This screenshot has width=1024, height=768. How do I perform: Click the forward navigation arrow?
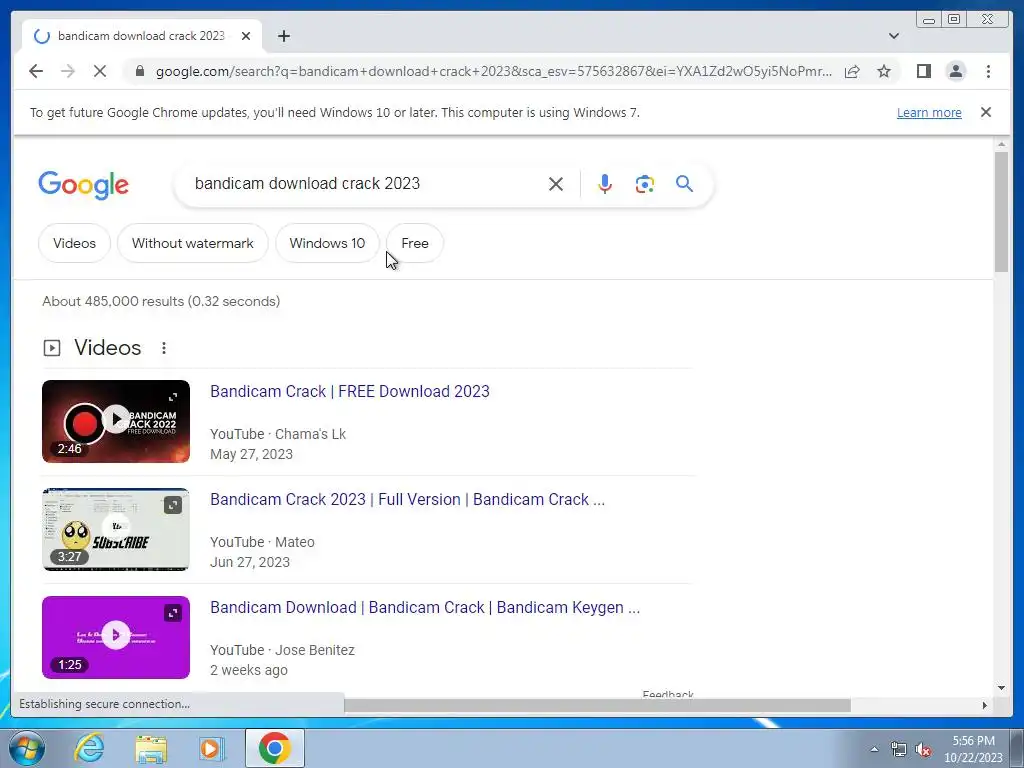(x=68, y=71)
